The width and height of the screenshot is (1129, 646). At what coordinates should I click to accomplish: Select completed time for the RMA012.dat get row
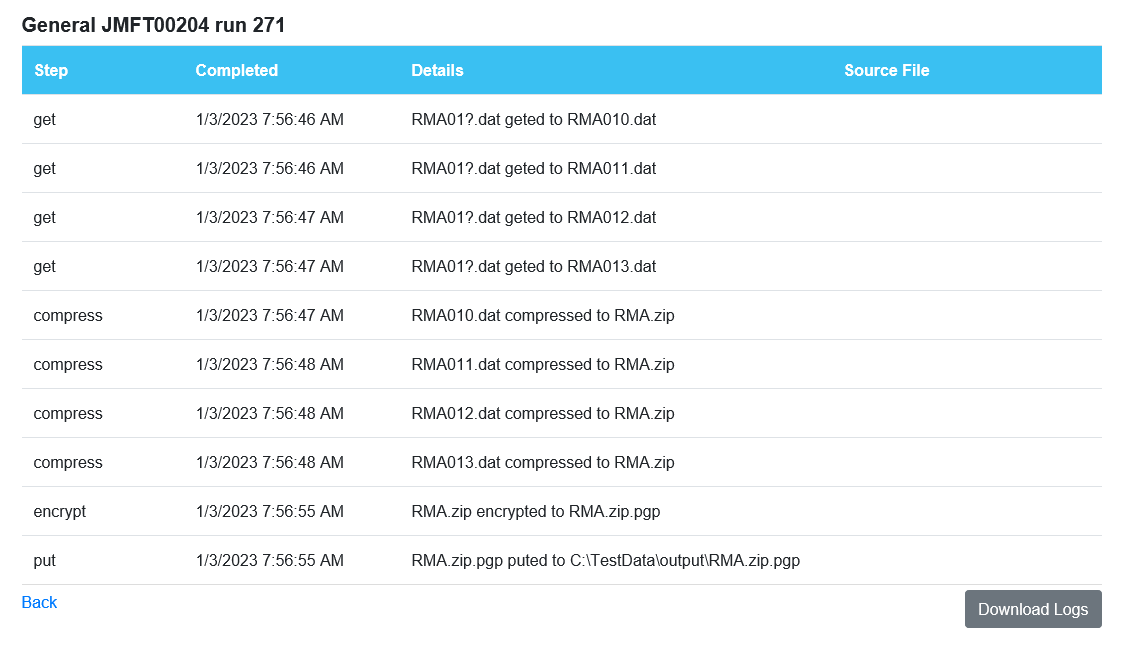269,217
